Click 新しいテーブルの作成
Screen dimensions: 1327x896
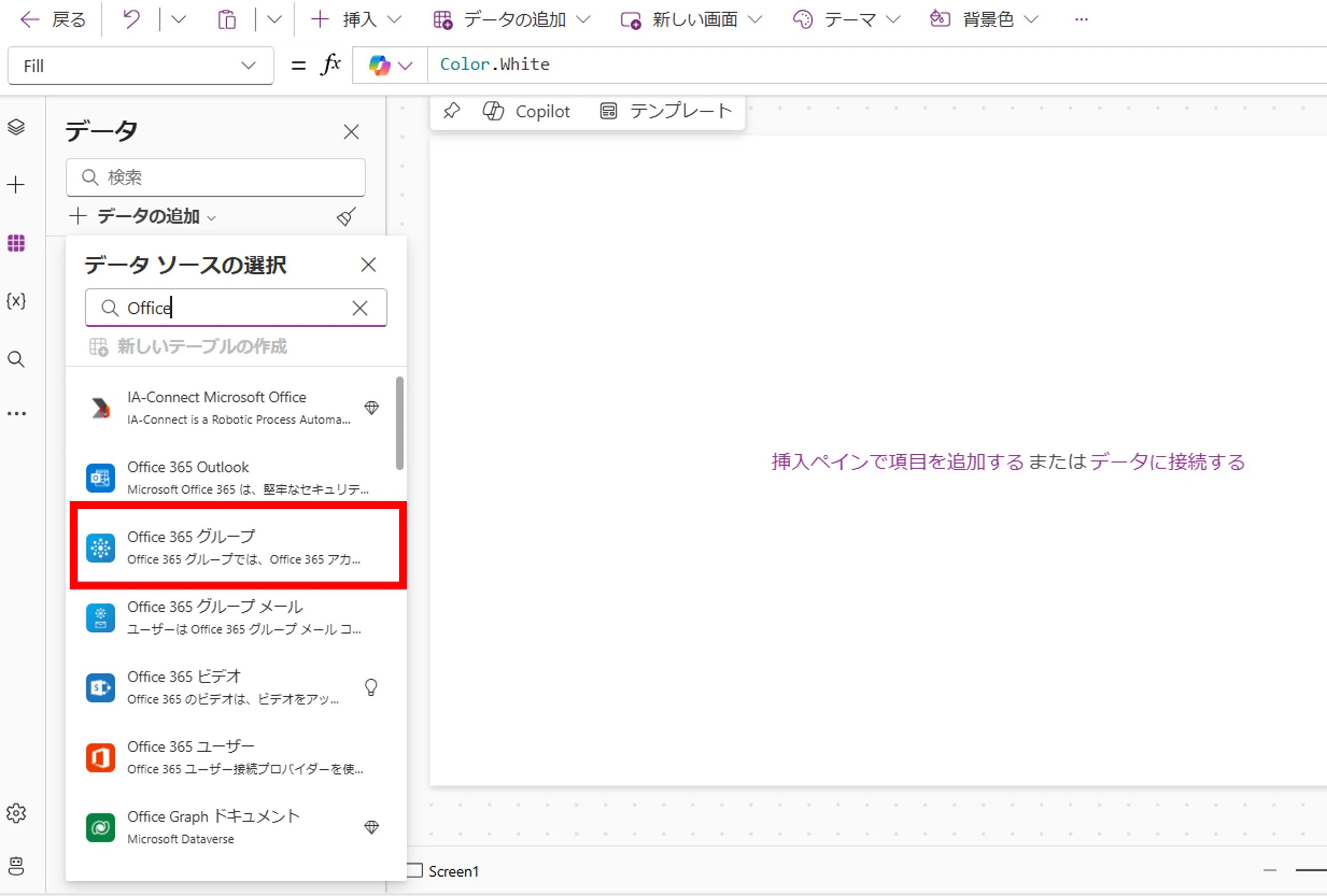(x=188, y=346)
